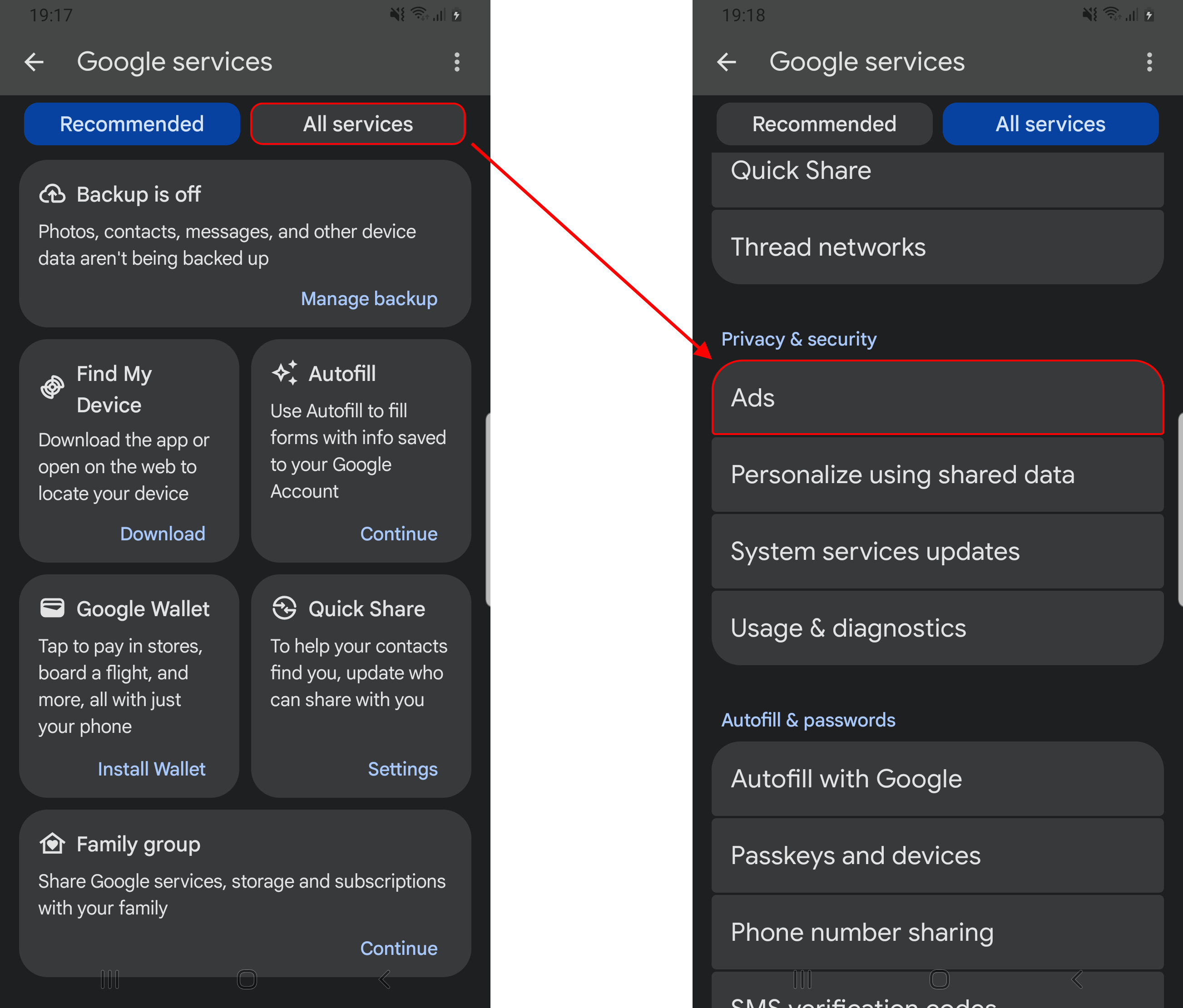Screen dimensions: 1183x1008
Task: Open System services updates
Action: click(x=937, y=551)
